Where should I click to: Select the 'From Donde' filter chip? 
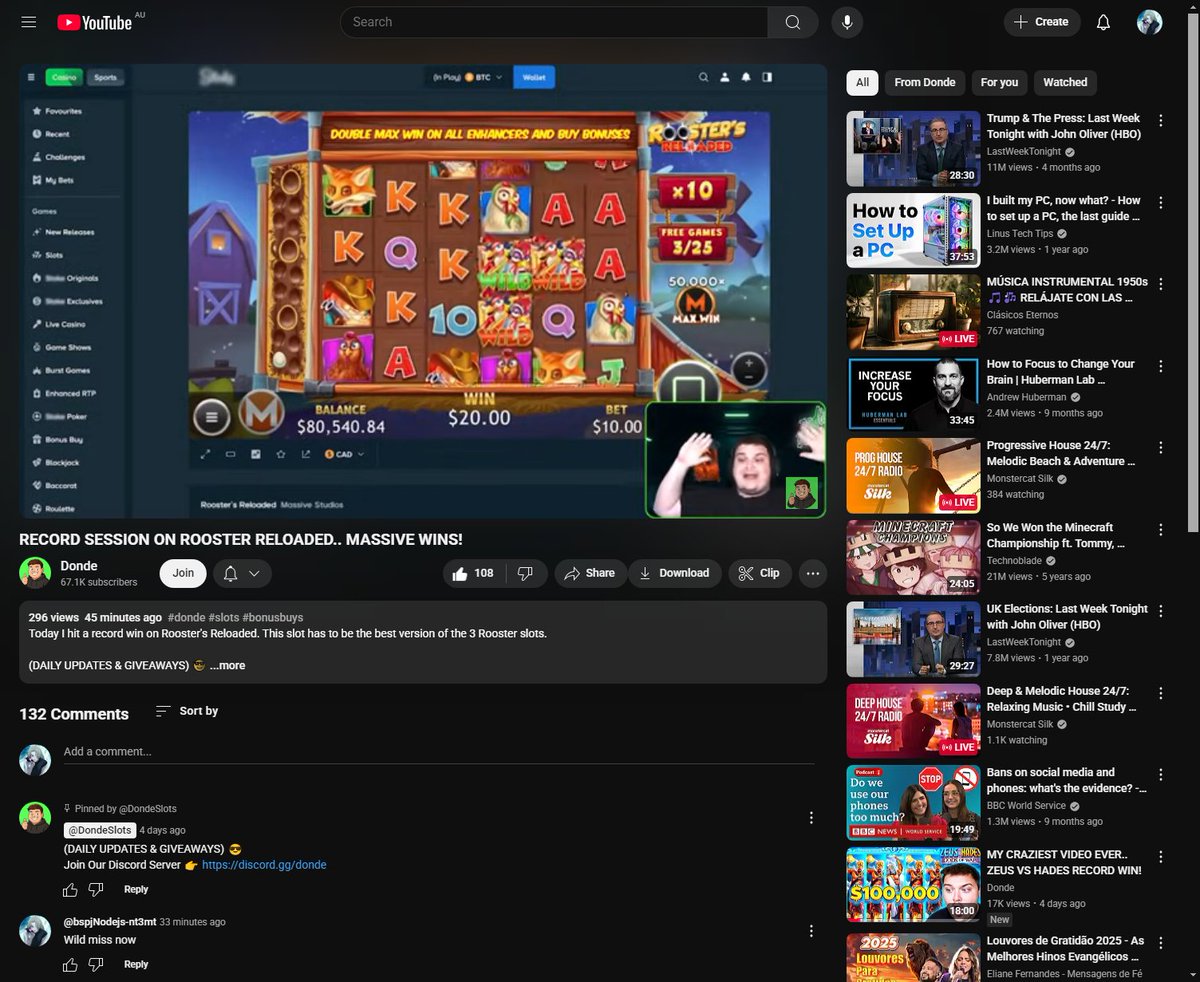[925, 82]
